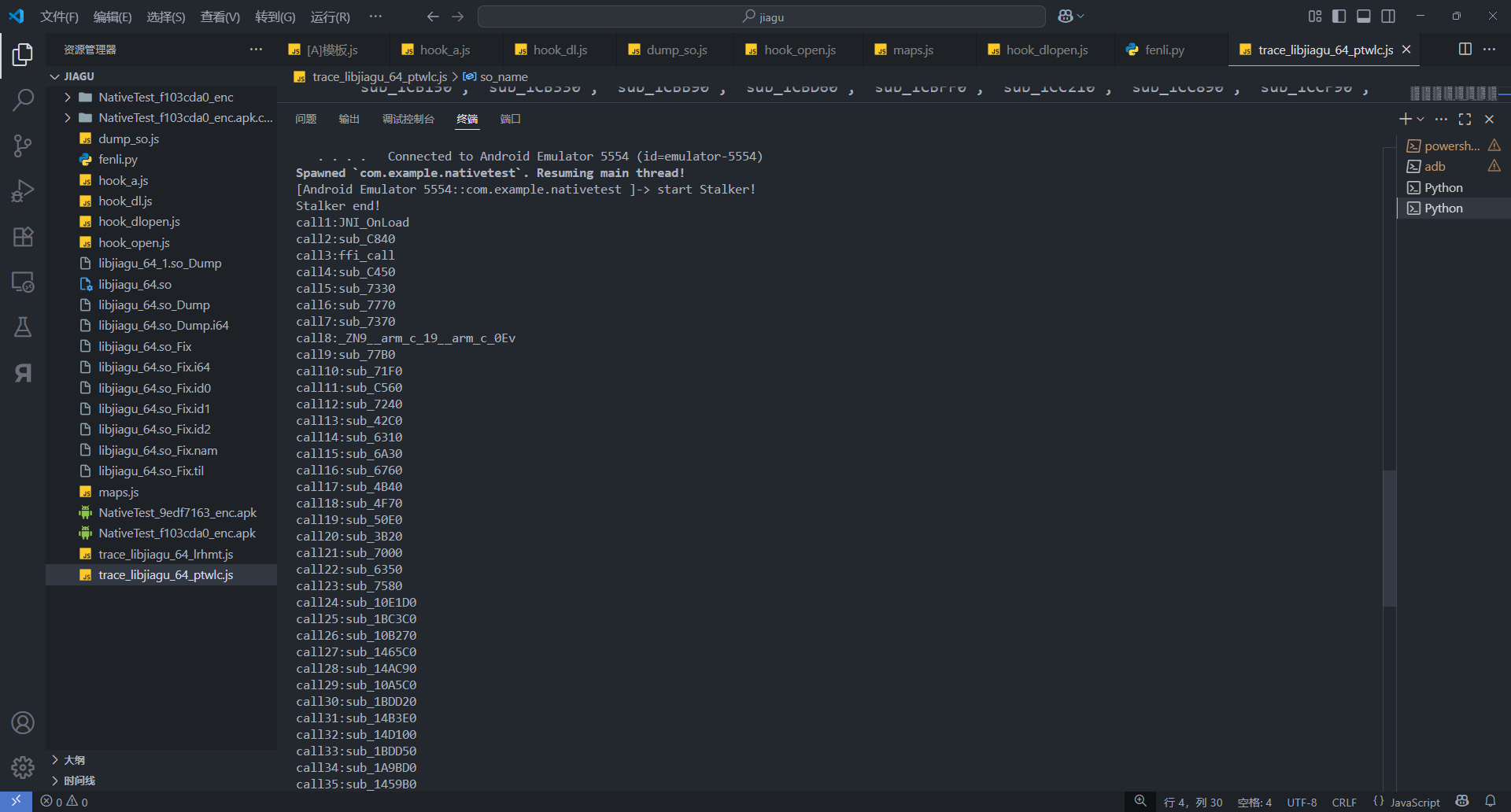
Task: Toggle primary side bar visibility
Action: coord(1339,17)
